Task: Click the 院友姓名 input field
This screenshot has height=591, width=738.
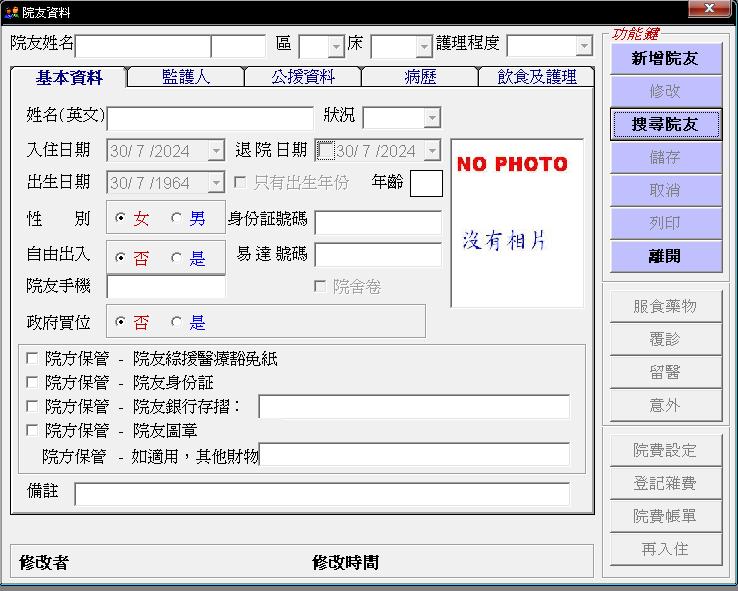Action: (x=143, y=46)
